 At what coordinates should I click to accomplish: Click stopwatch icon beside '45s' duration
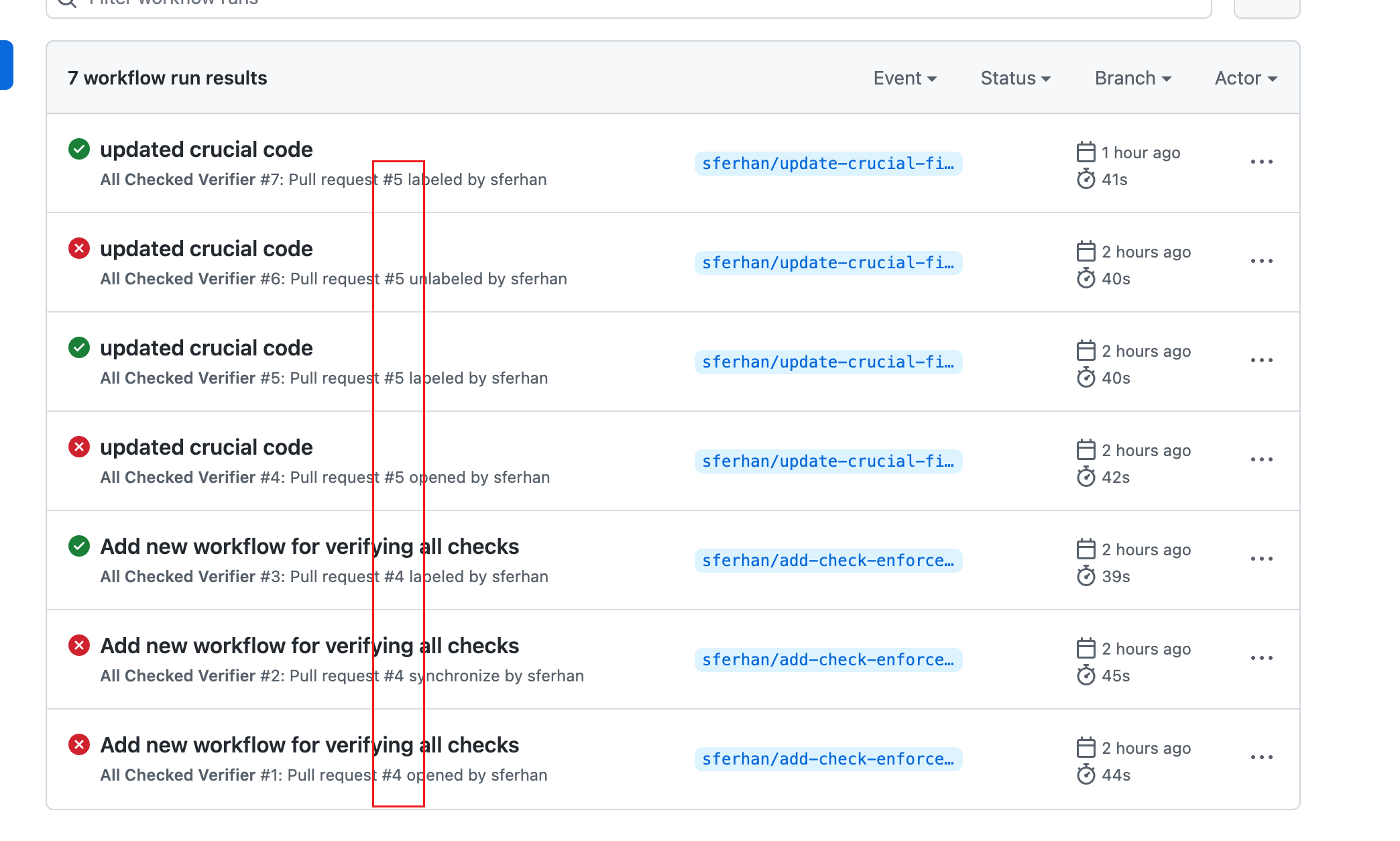pos(1086,675)
